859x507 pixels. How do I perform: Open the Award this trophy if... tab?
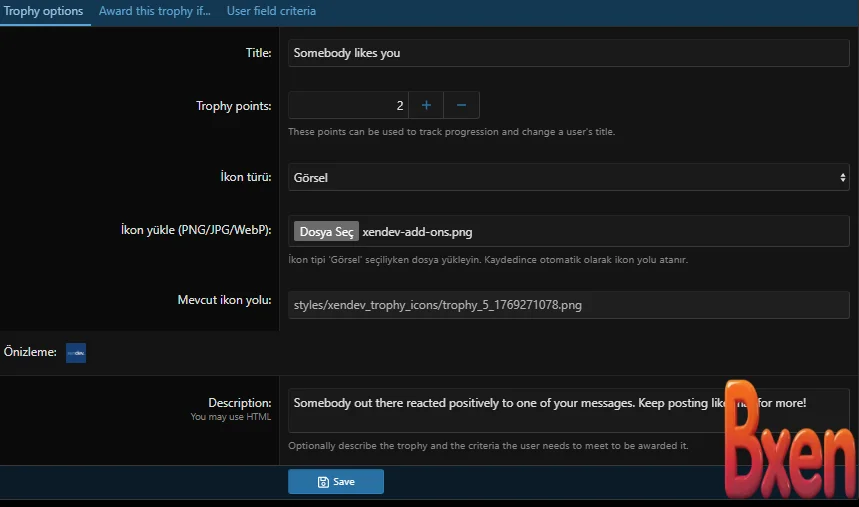[x=154, y=11]
